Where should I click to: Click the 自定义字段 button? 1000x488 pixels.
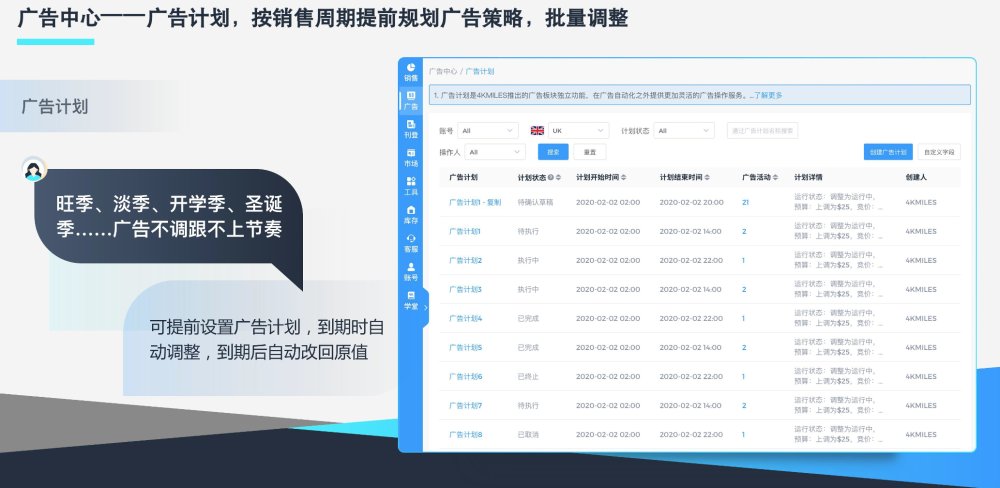coord(939,152)
